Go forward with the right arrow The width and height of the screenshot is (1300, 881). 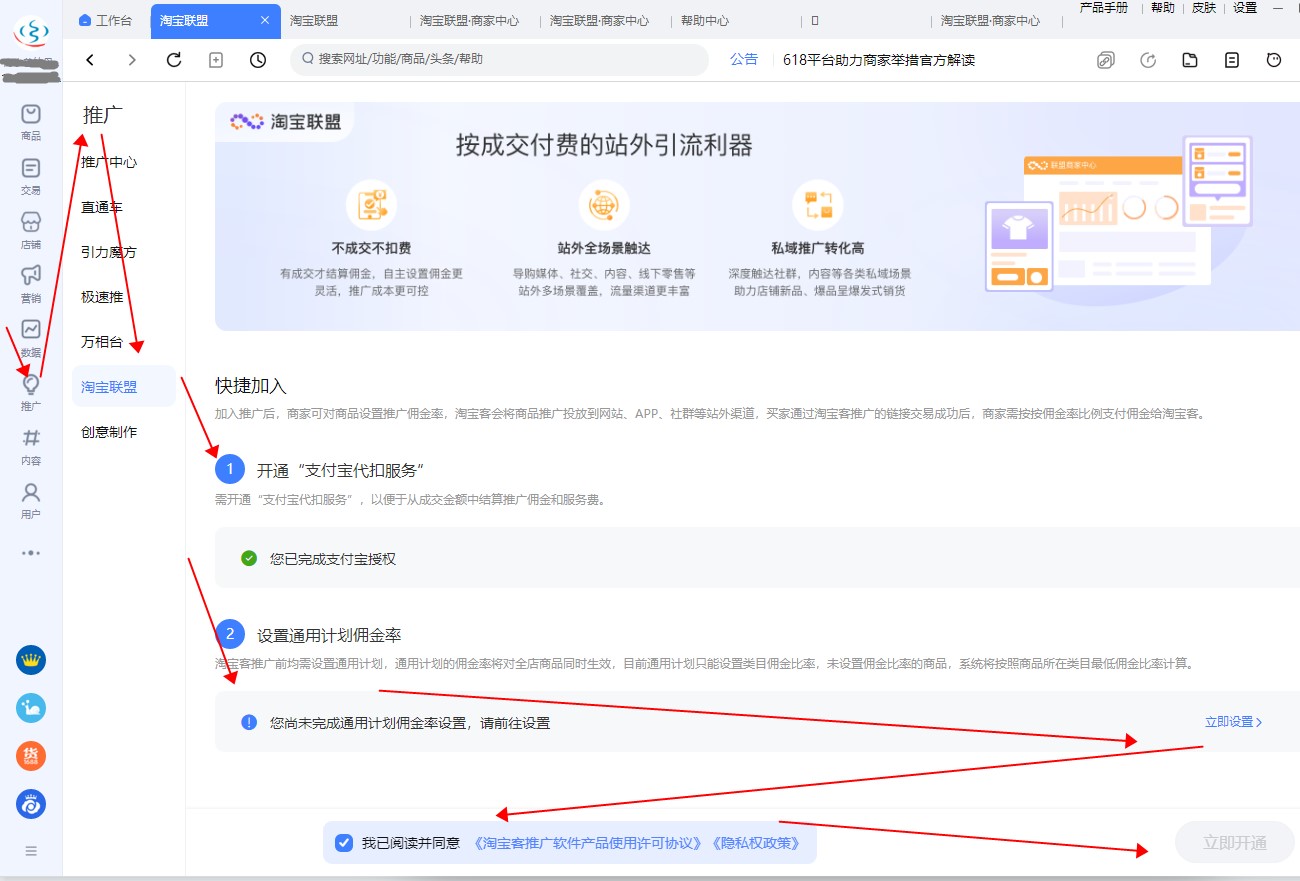tap(132, 60)
